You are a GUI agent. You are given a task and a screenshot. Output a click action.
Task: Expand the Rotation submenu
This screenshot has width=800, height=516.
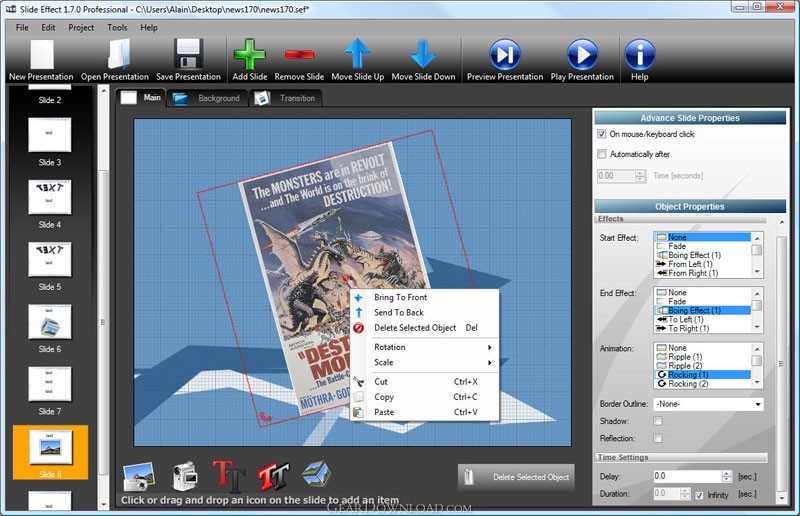(424, 347)
